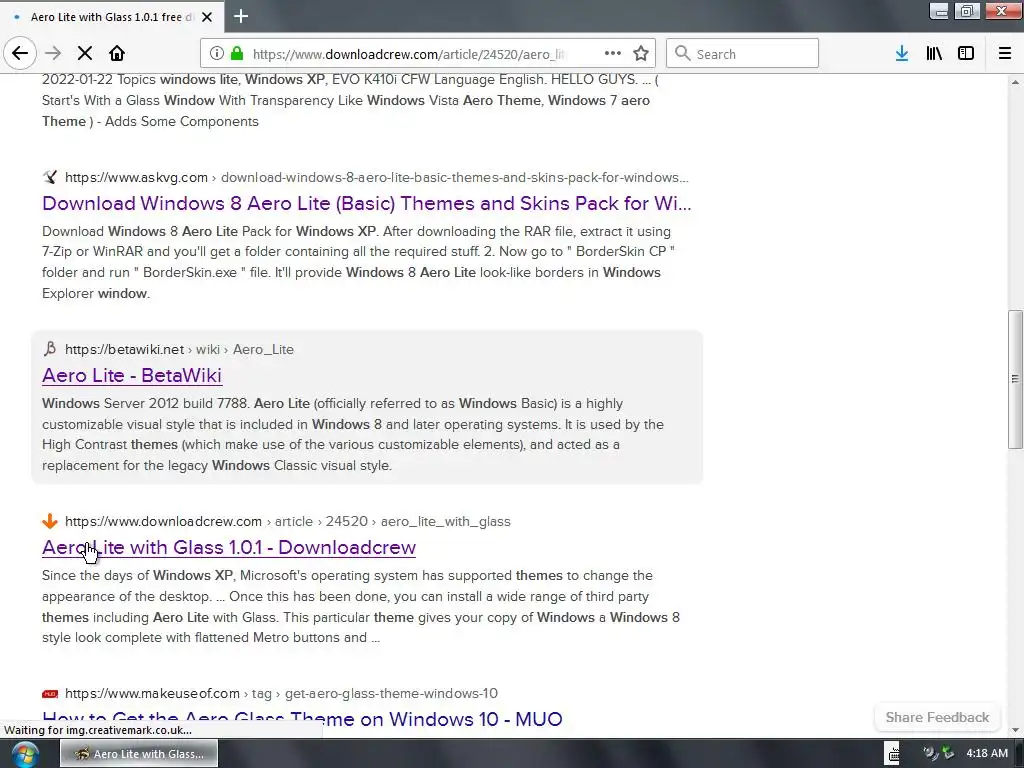Click the https://www.askvg.com URL text
Screen dimensions: 1024x768
tap(136, 178)
